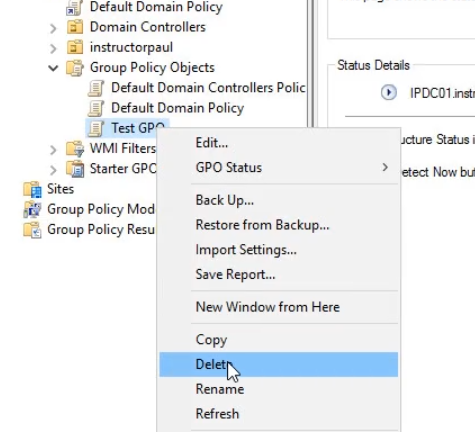Choose Save Report... from the menu

click(x=278, y=274)
